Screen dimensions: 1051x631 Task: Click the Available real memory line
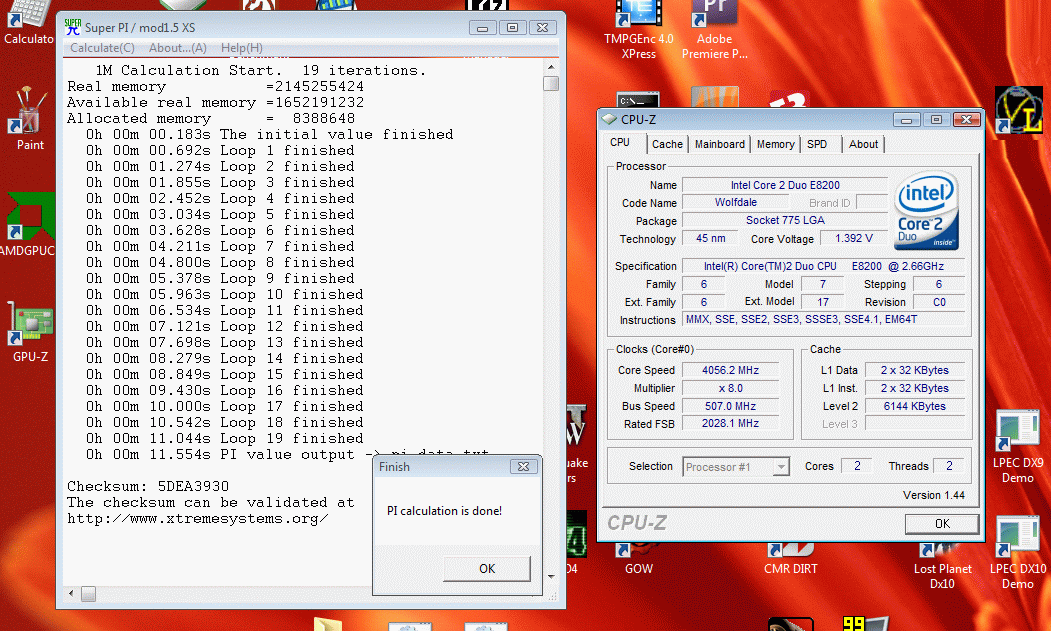215,103
